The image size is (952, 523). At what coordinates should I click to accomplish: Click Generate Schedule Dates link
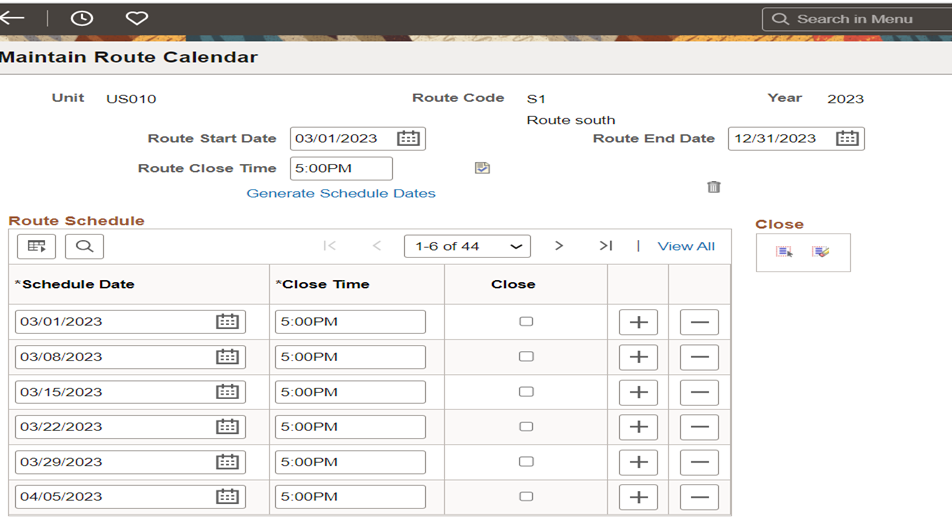click(341, 193)
